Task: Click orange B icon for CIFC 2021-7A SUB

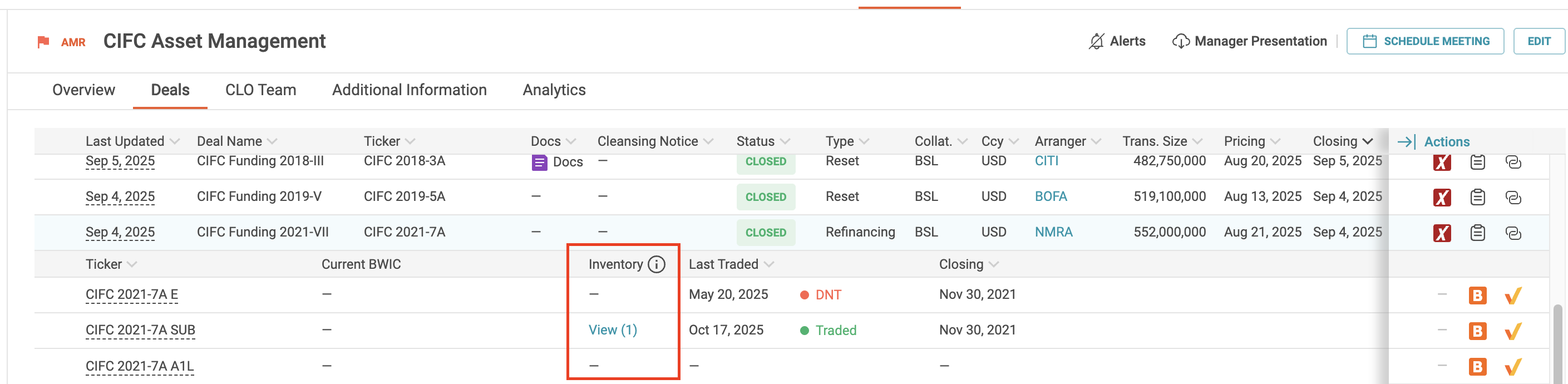Action: click(1477, 331)
